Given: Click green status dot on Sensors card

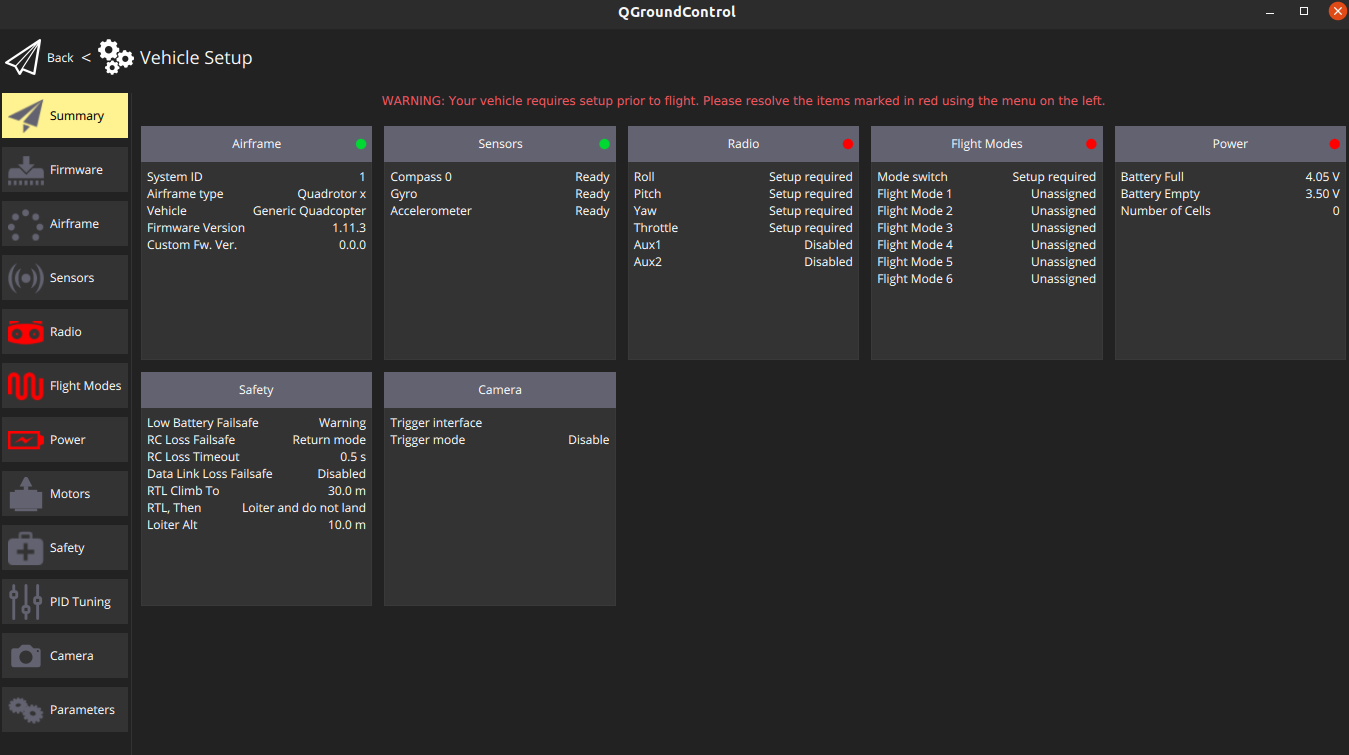Looking at the screenshot, I should [604, 144].
